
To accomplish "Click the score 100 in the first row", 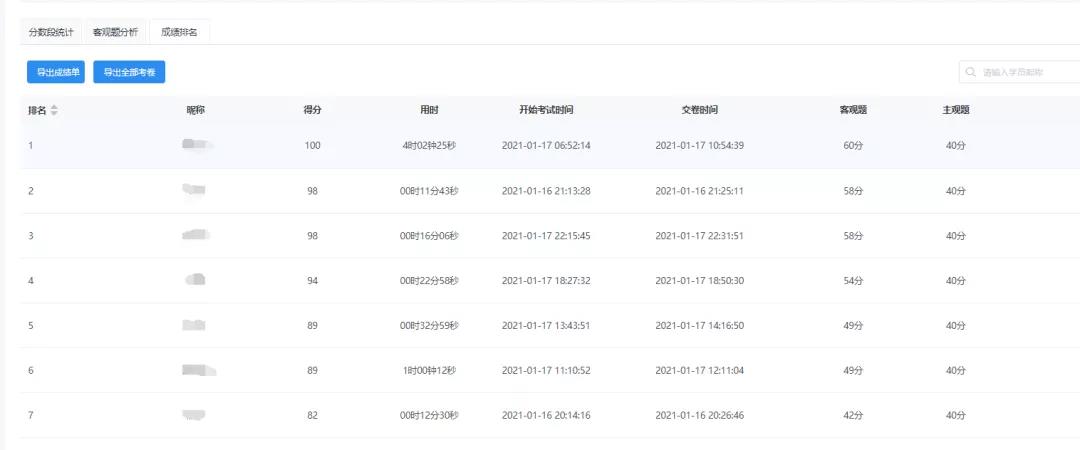I will click(313, 146).
